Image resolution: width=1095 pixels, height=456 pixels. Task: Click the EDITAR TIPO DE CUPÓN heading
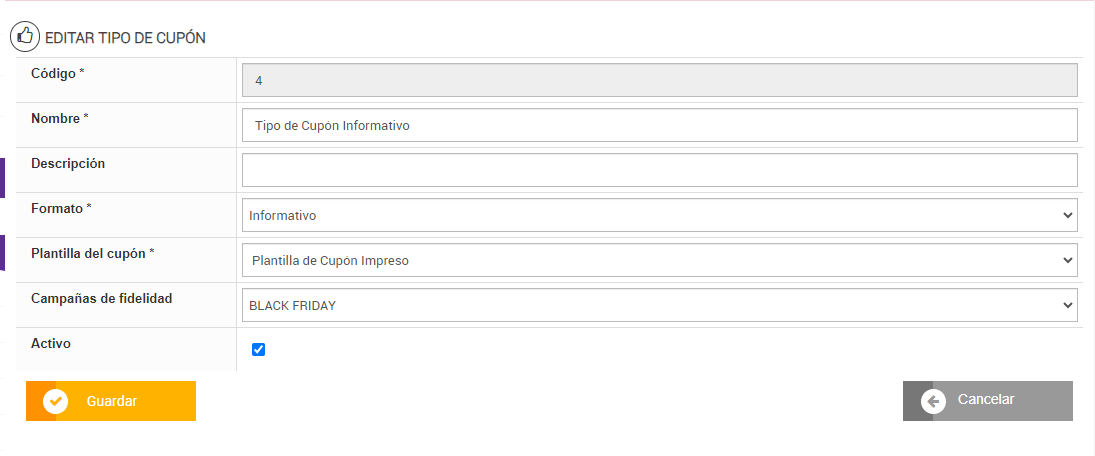pyautogui.click(x=125, y=38)
